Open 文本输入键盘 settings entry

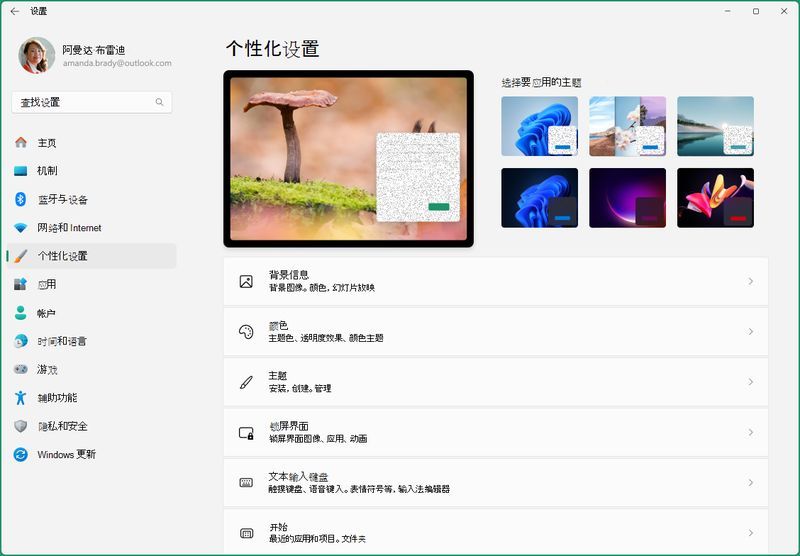(x=495, y=483)
